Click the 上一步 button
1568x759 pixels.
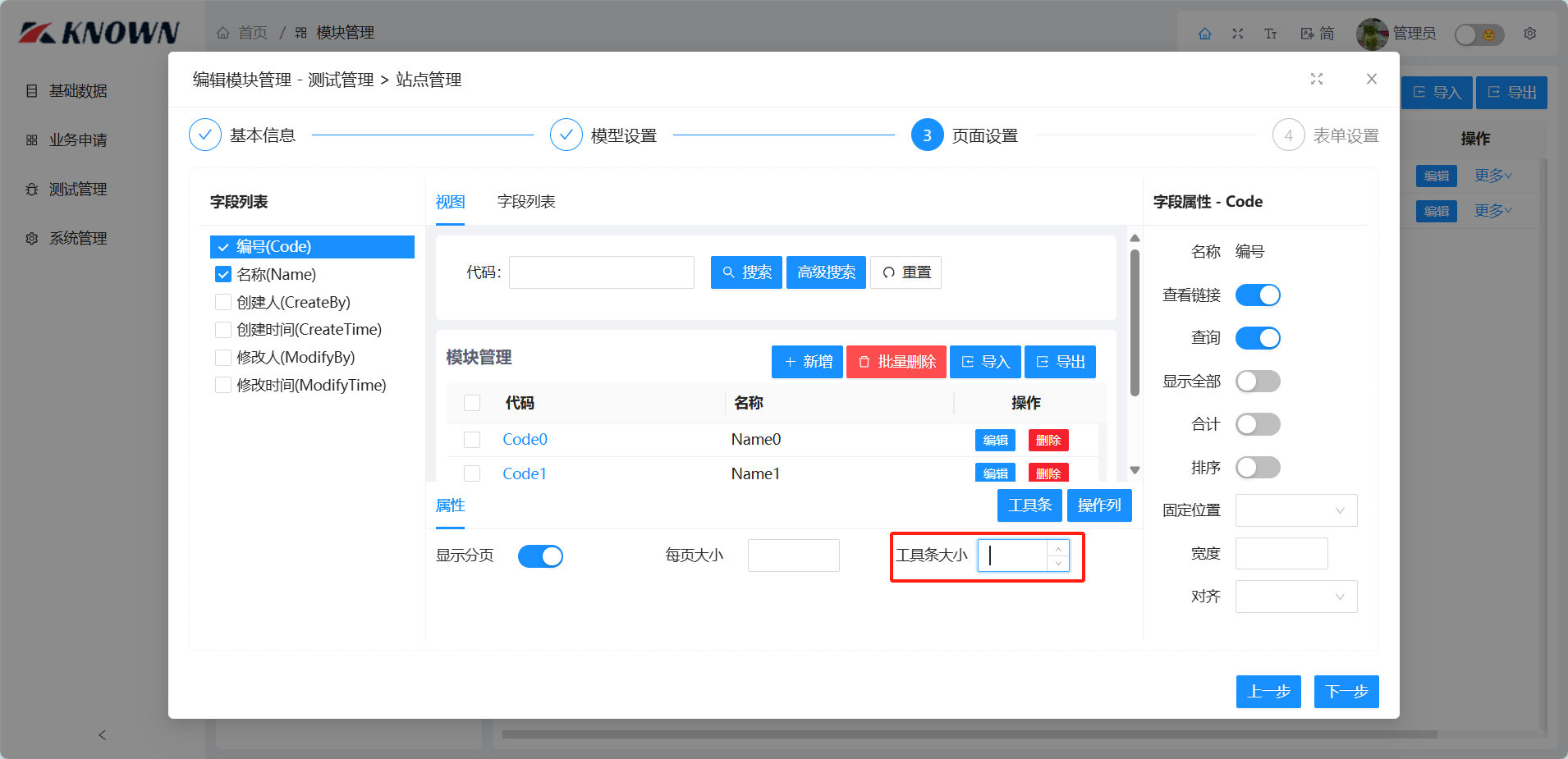coord(1268,692)
